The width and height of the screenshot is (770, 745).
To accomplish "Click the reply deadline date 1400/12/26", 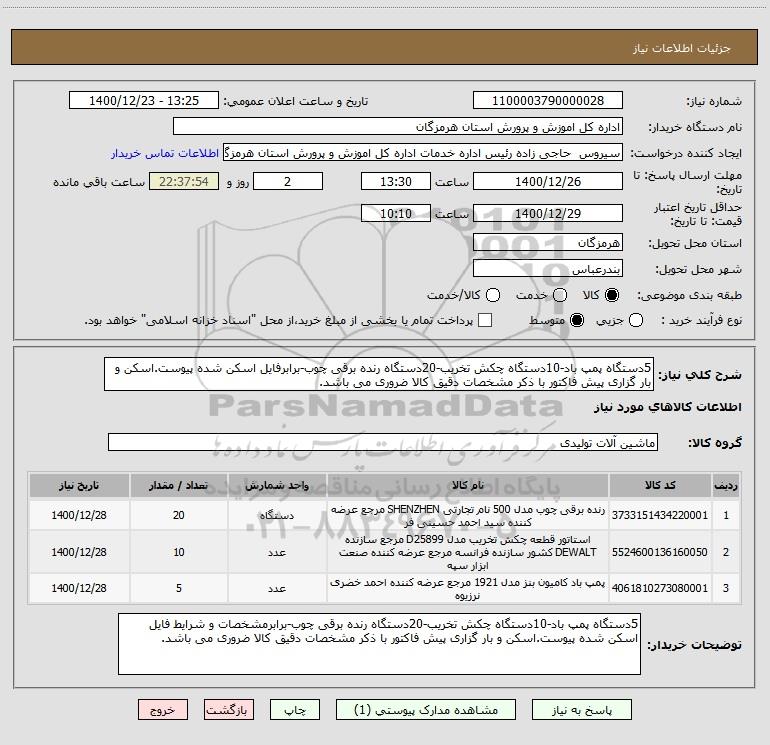I will pyautogui.click(x=548, y=181).
